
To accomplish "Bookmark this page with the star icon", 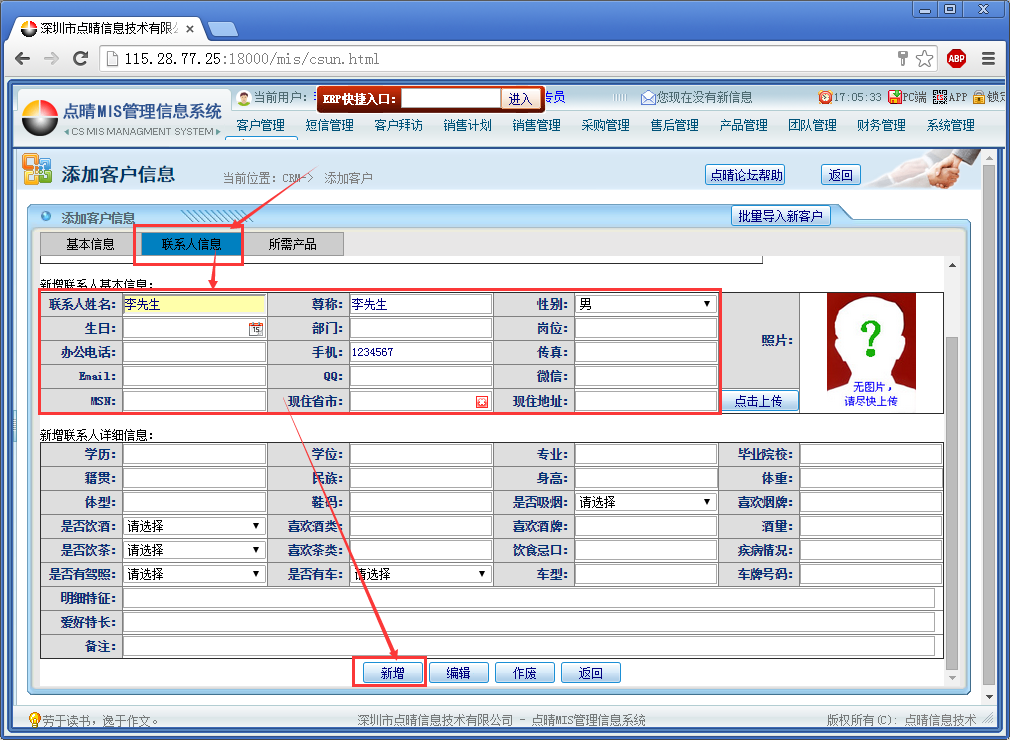I will click(925, 59).
